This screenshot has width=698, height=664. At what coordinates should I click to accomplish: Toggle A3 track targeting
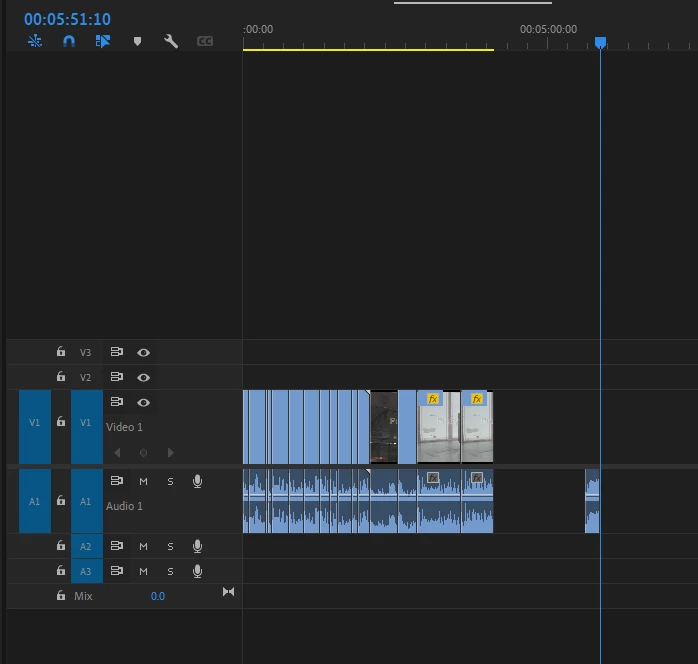click(x=87, y=571)
